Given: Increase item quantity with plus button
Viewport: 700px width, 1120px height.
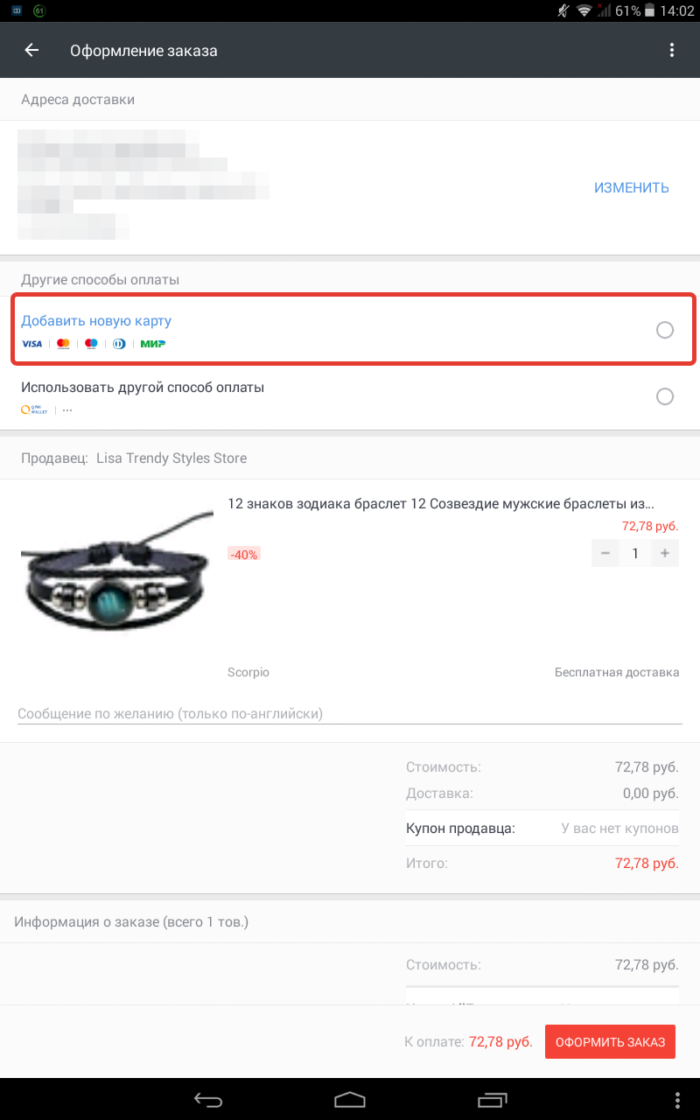Looking at the screenshot, I should click(x=663, y=553).
